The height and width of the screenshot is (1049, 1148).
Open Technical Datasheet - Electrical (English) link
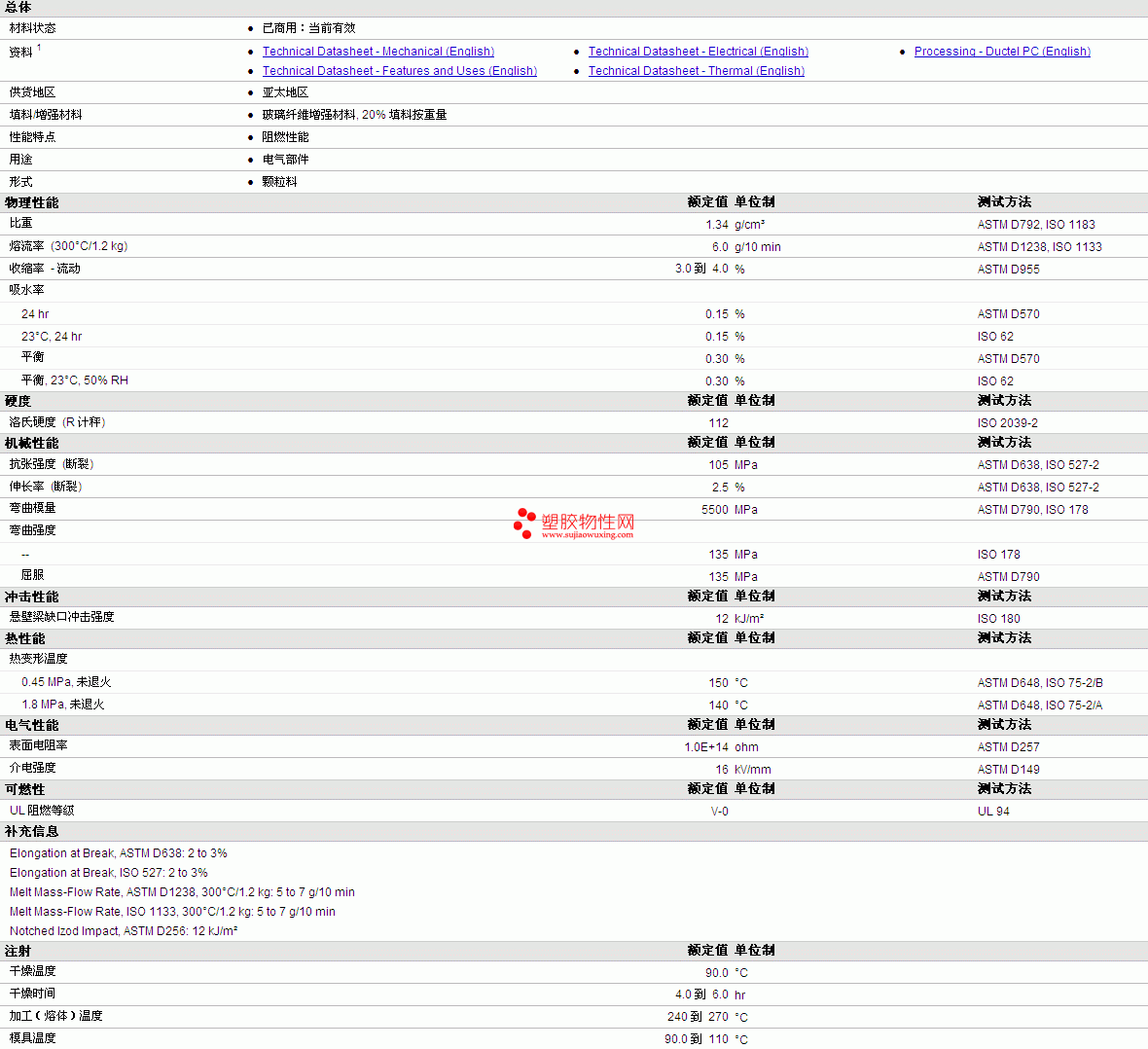698,52
